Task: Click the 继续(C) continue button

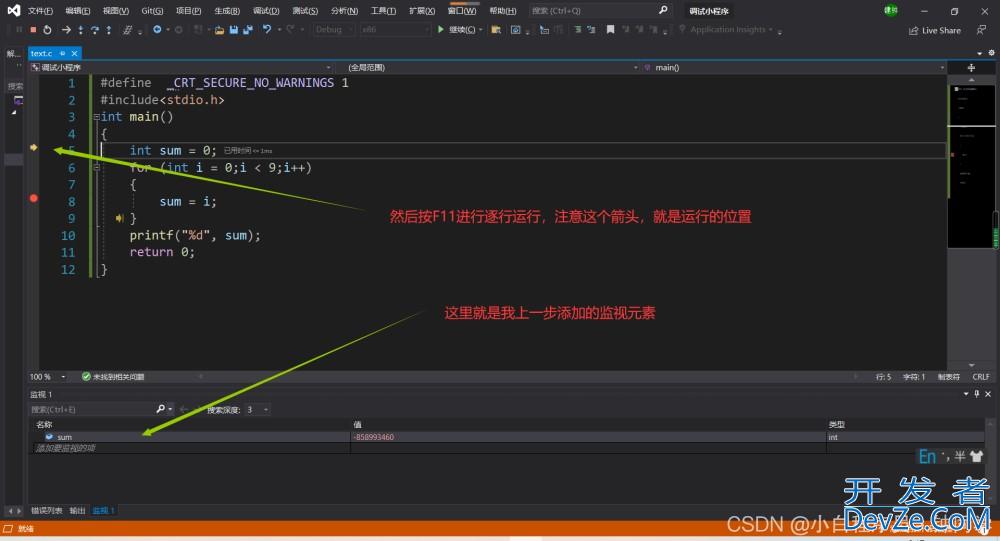Action: [457, 29]
